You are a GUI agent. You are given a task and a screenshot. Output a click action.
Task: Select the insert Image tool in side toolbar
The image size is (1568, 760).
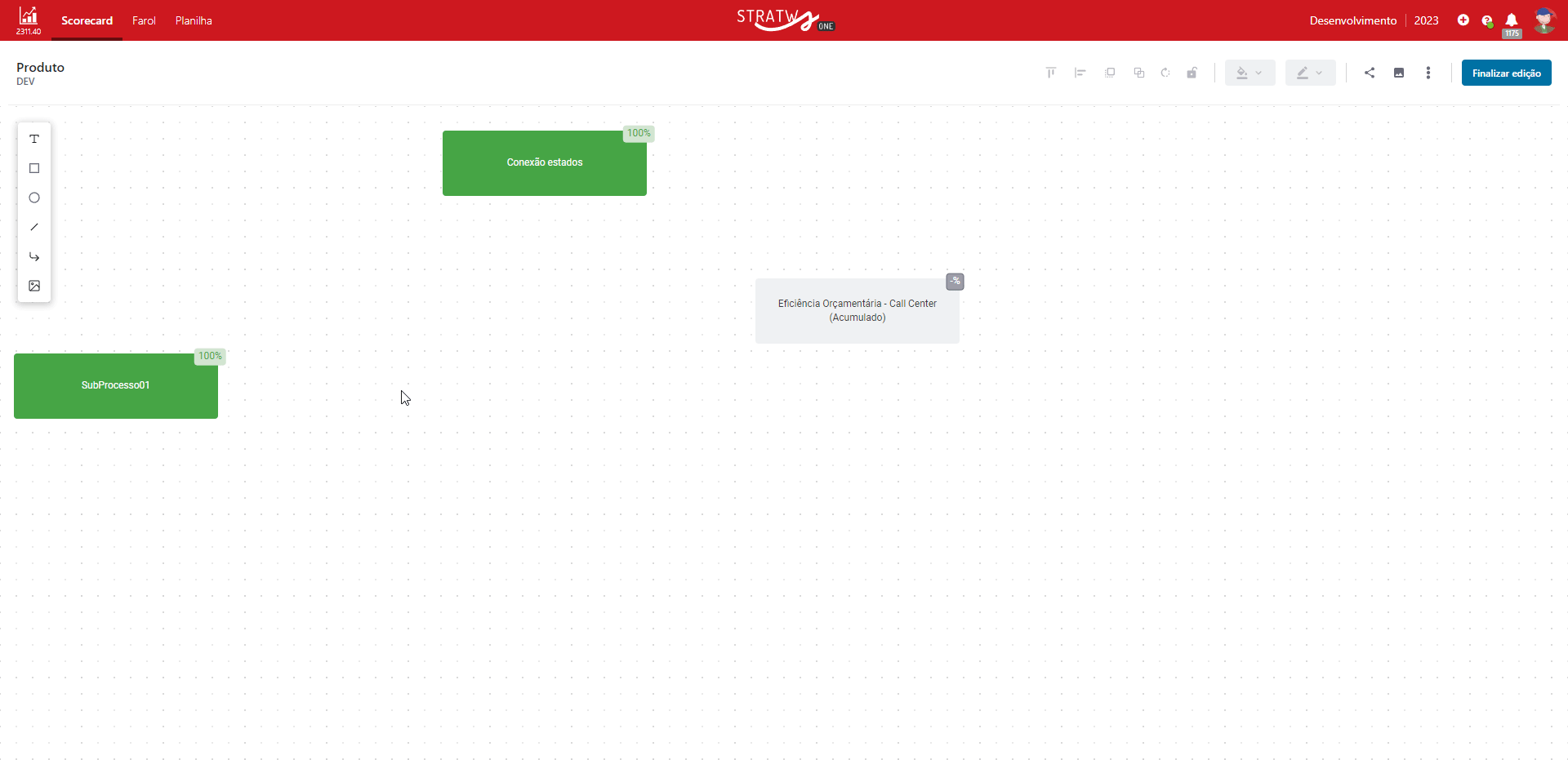click(x=34, y=286)
